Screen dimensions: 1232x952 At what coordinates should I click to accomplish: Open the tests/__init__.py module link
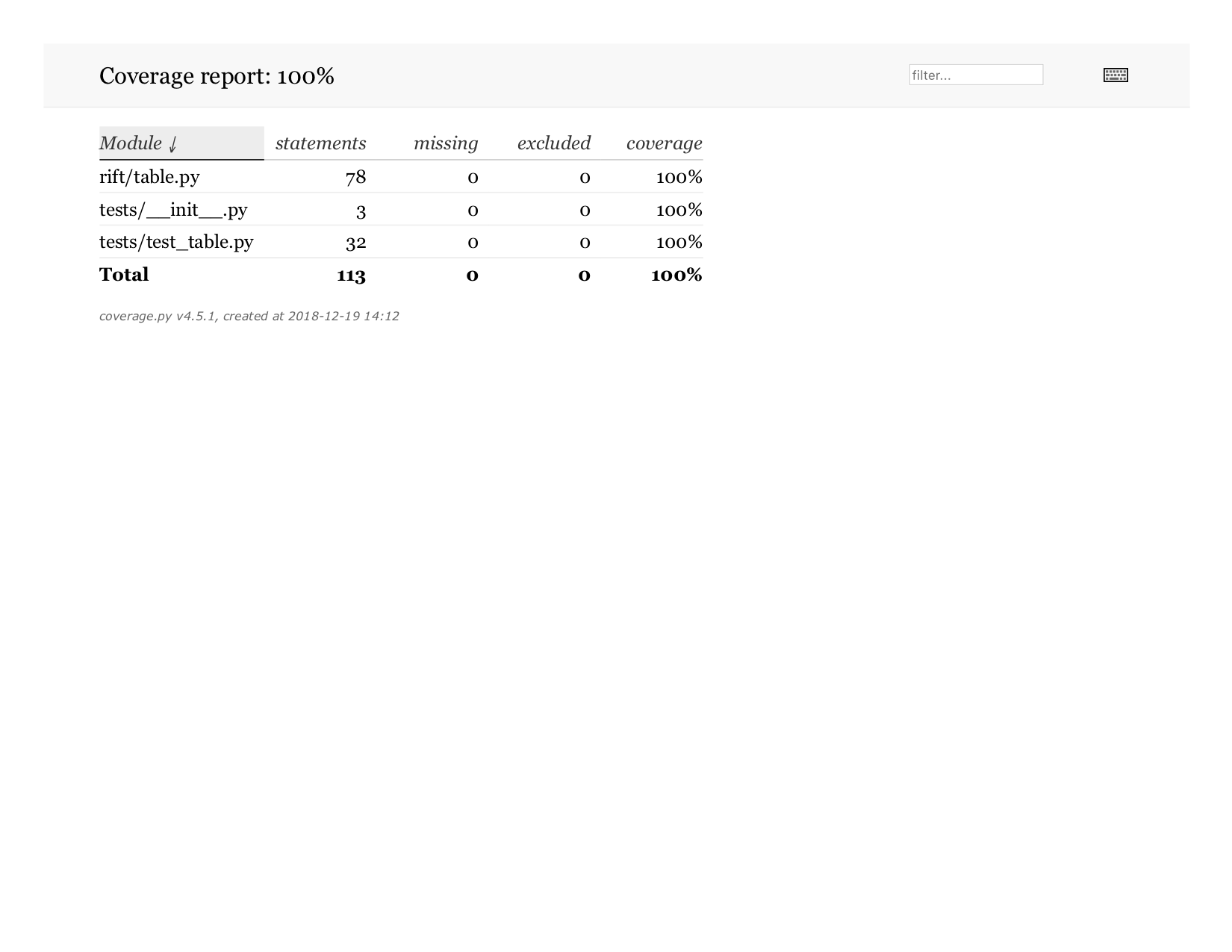(173, 210)
